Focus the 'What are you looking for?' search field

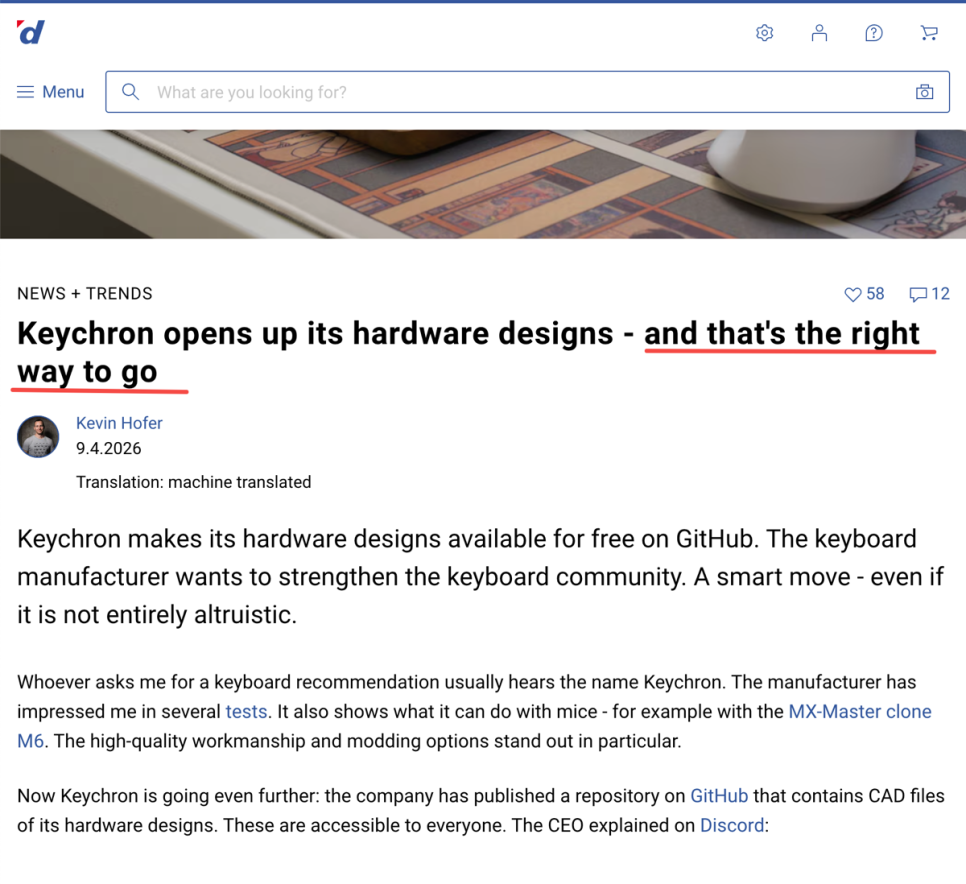click(527, 92)
